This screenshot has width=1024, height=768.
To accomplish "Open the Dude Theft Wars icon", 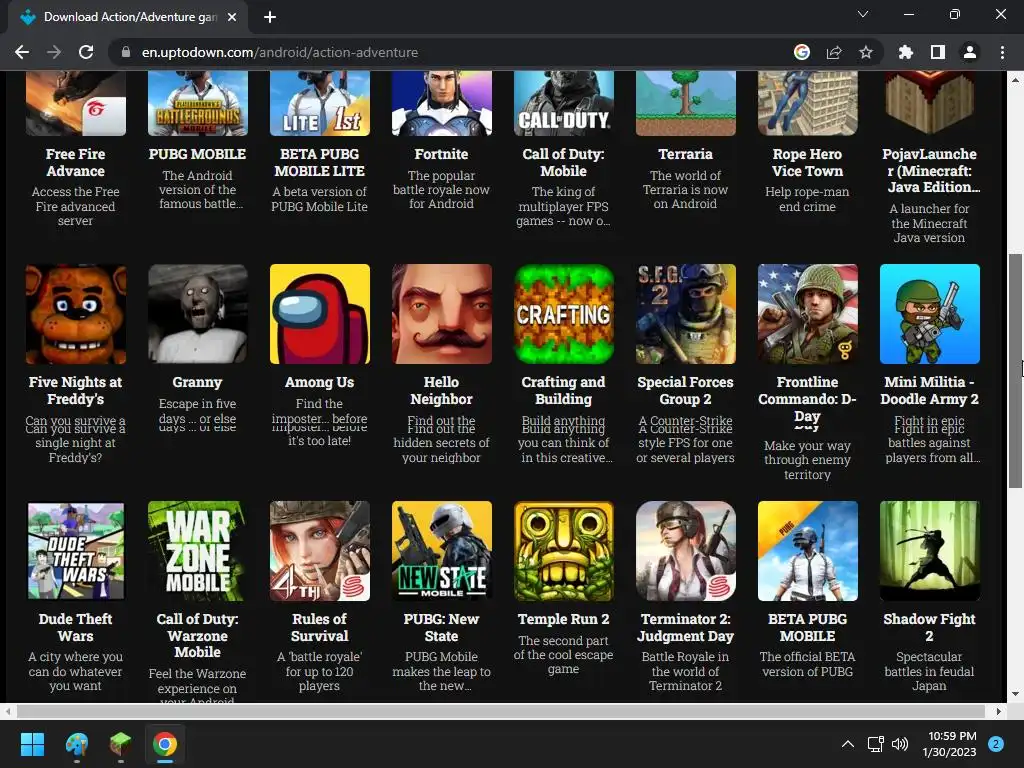I will (76, 551).
